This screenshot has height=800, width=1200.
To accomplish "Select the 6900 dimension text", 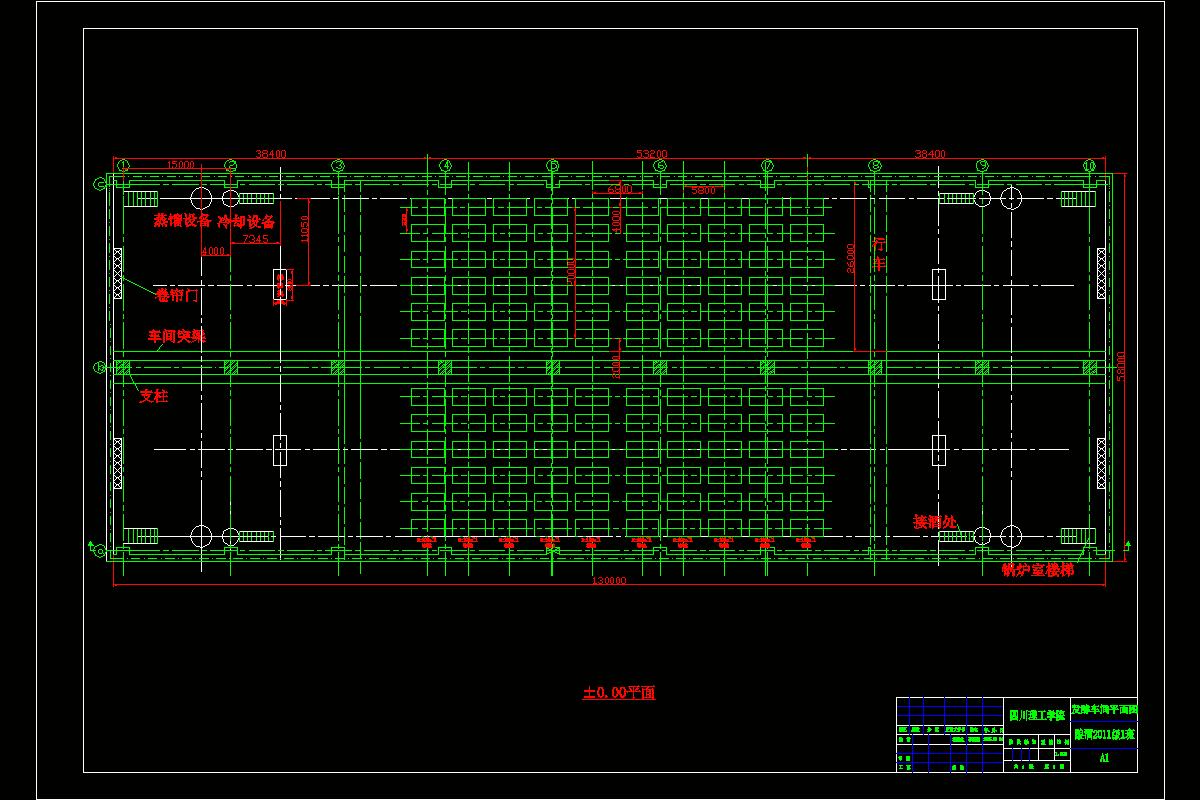I will (619, 189).
